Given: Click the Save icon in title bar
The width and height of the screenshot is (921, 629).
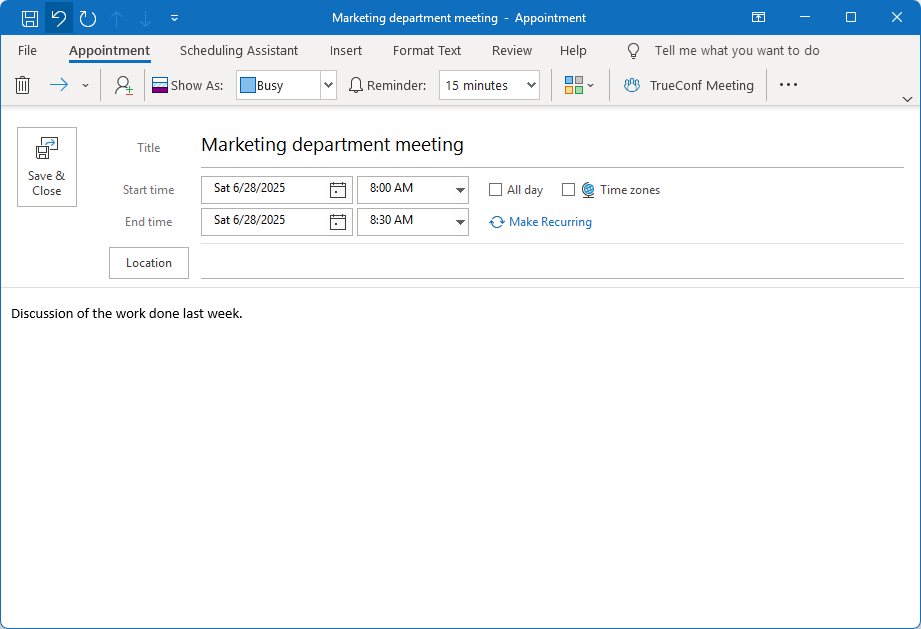Looking at the screenshot, I should (x=30, y=18).
